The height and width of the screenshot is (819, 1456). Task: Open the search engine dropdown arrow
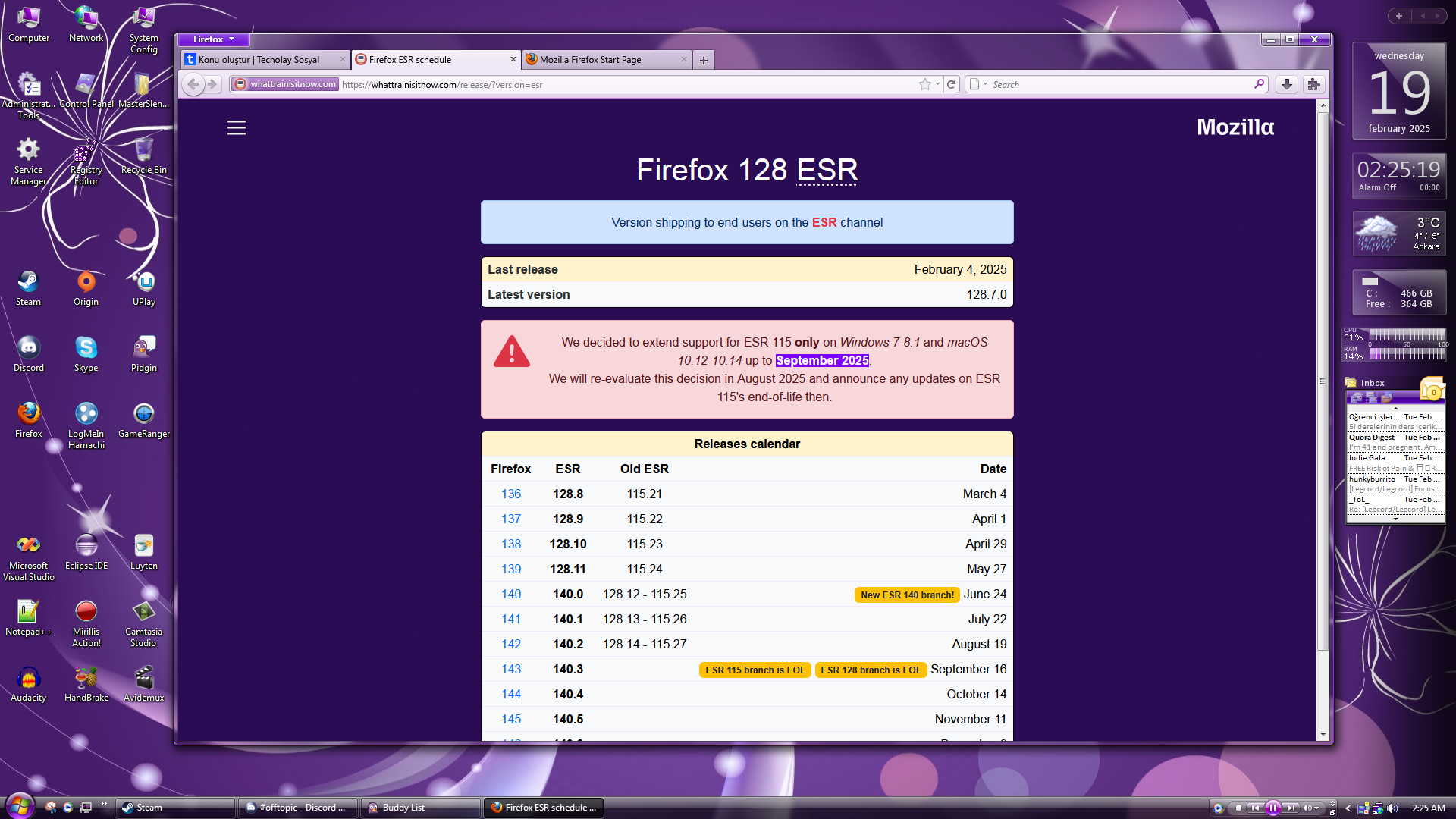point(985,84)
